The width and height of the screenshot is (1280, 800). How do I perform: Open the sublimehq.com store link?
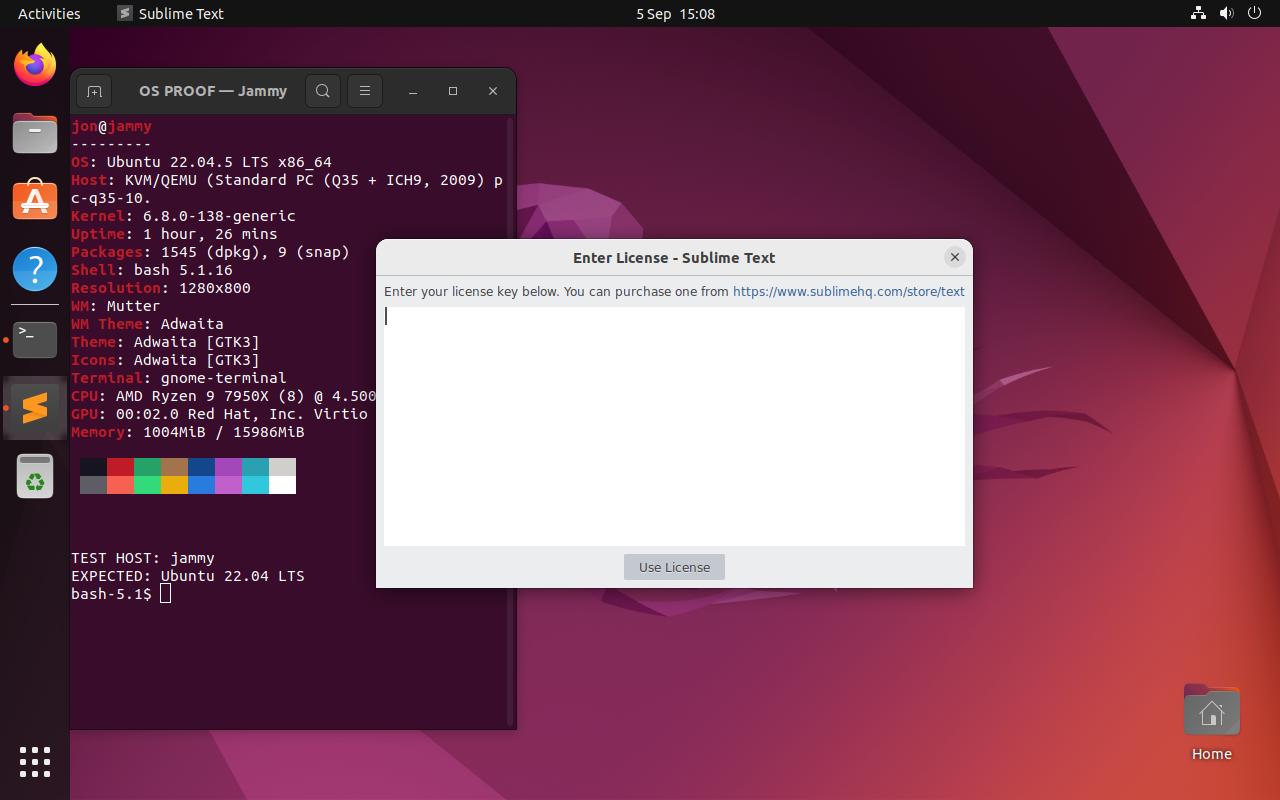[x=849, y=292]
